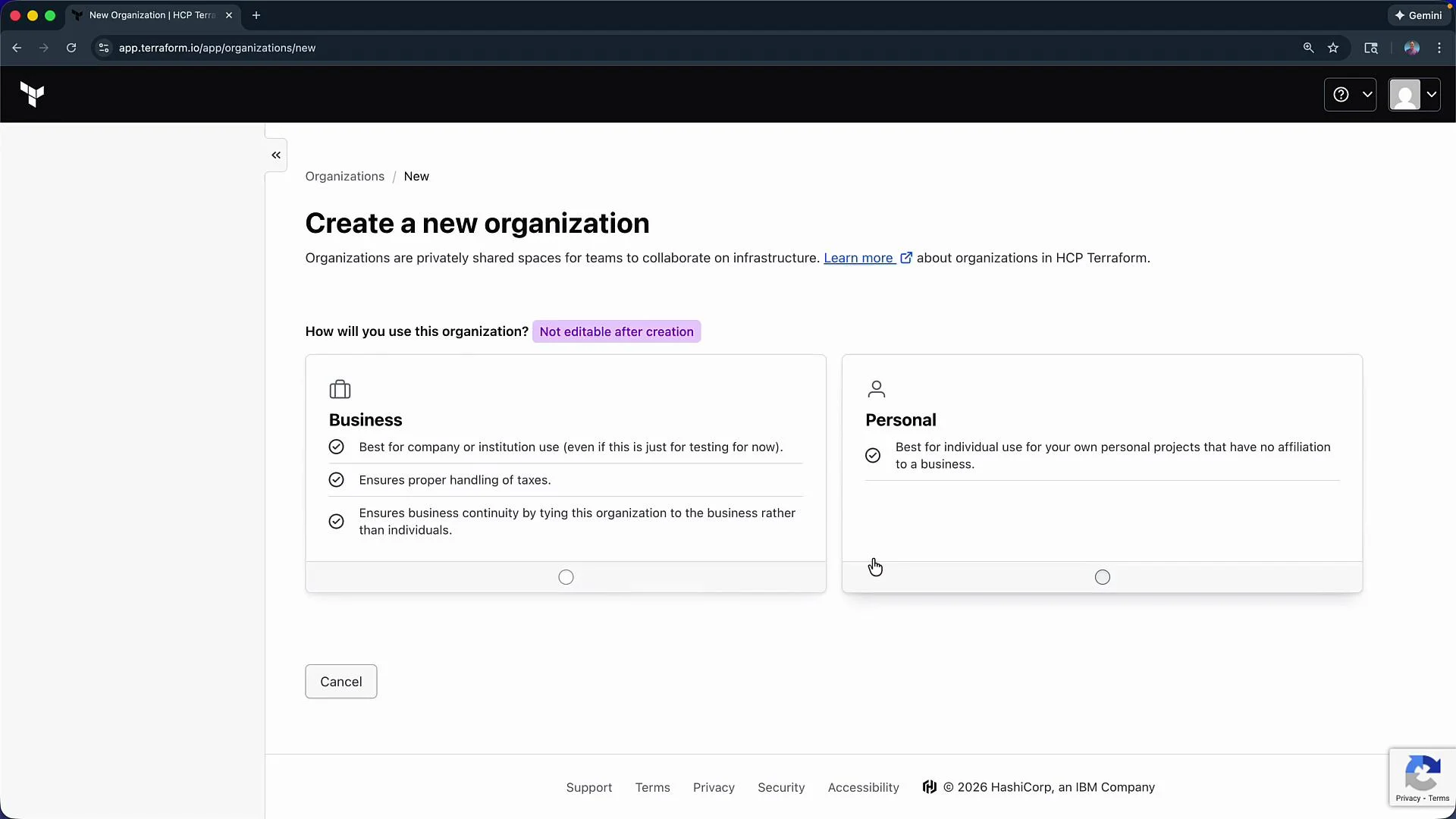Click the Ensures proper handling of taxes text
This screenshot has width=1456, height=819.
455,480
